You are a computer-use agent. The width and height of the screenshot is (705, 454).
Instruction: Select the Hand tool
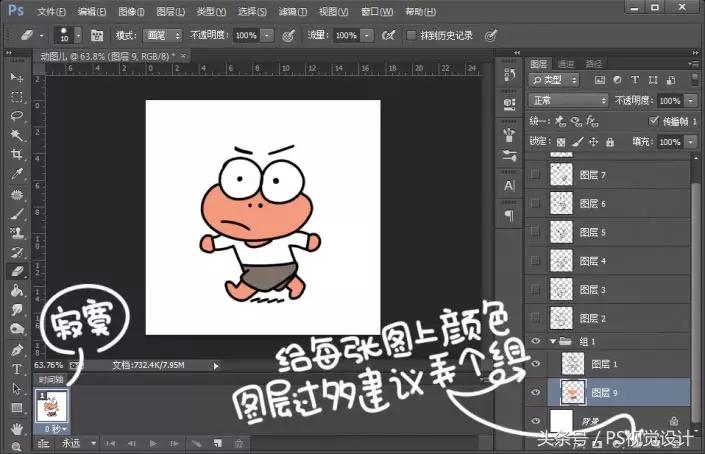point(17,428)
